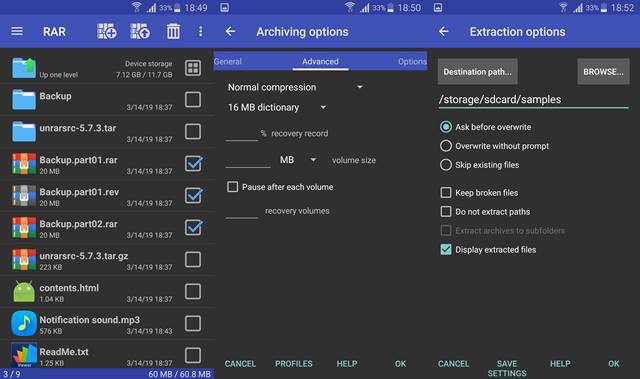Open the three-dot overflow menu
The height and width of the screenshot is (379, 640).
click(x=200, y=31)
